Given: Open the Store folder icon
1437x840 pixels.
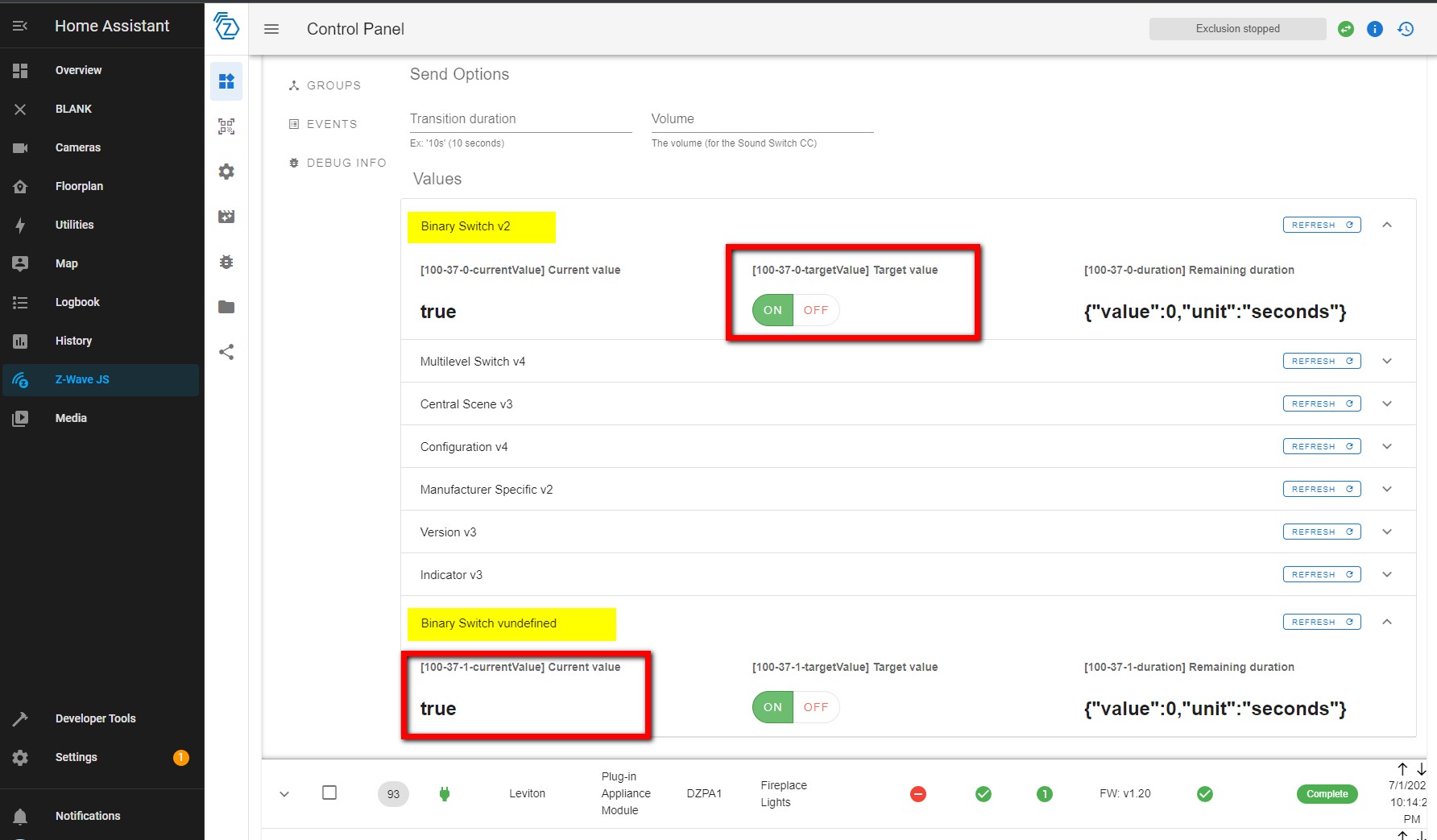Looking at the screenshot, I should (226, 307).
